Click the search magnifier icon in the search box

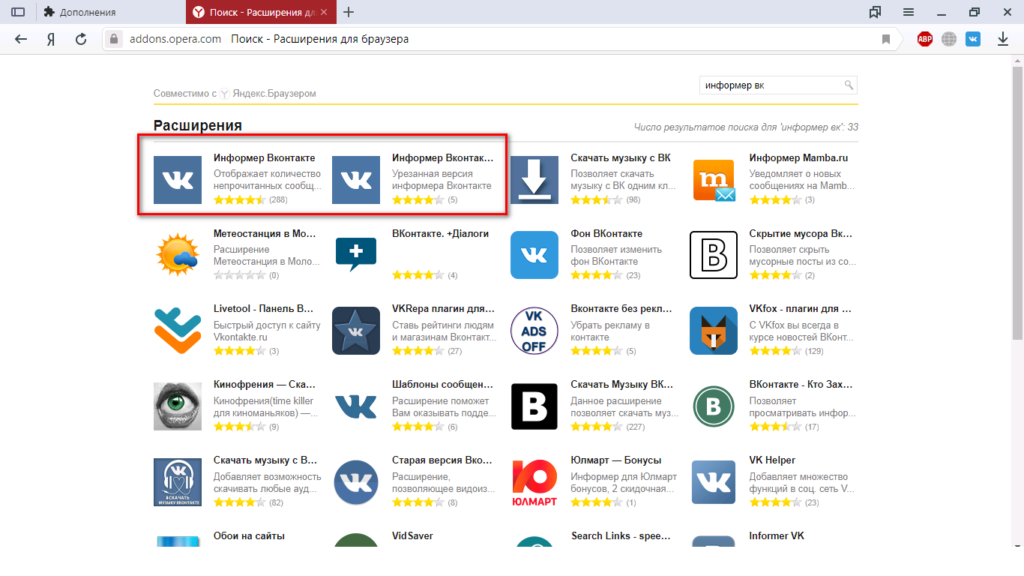pos(848,85)
